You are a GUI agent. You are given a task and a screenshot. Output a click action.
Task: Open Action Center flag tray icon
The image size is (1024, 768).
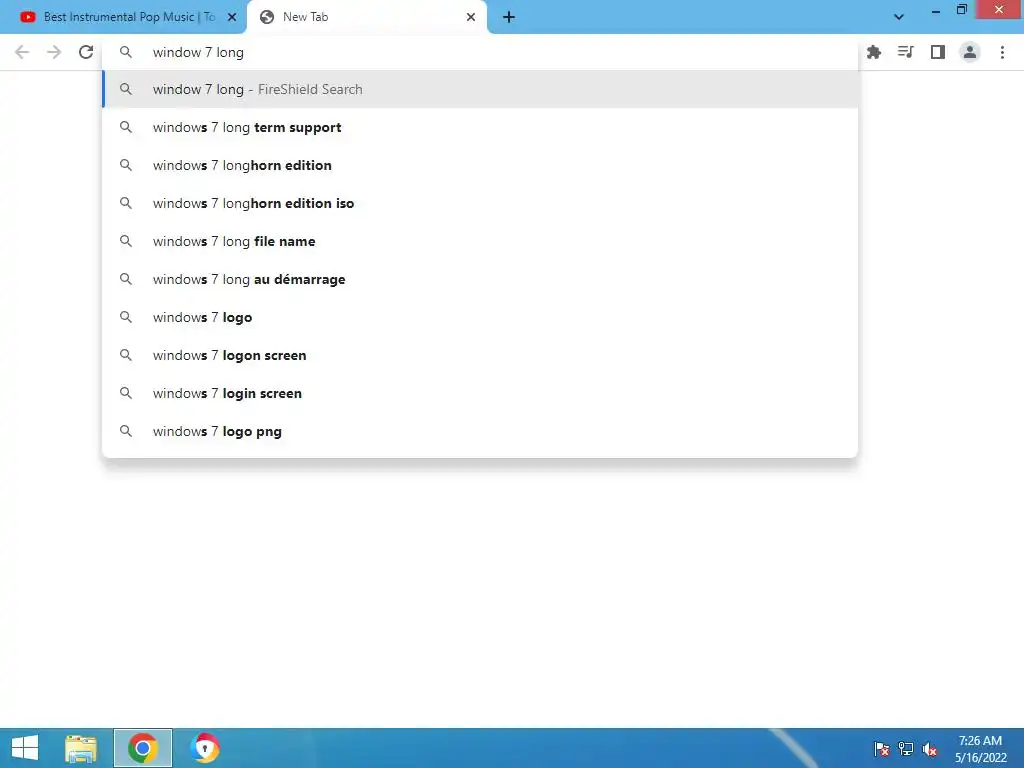coord(881,749)
